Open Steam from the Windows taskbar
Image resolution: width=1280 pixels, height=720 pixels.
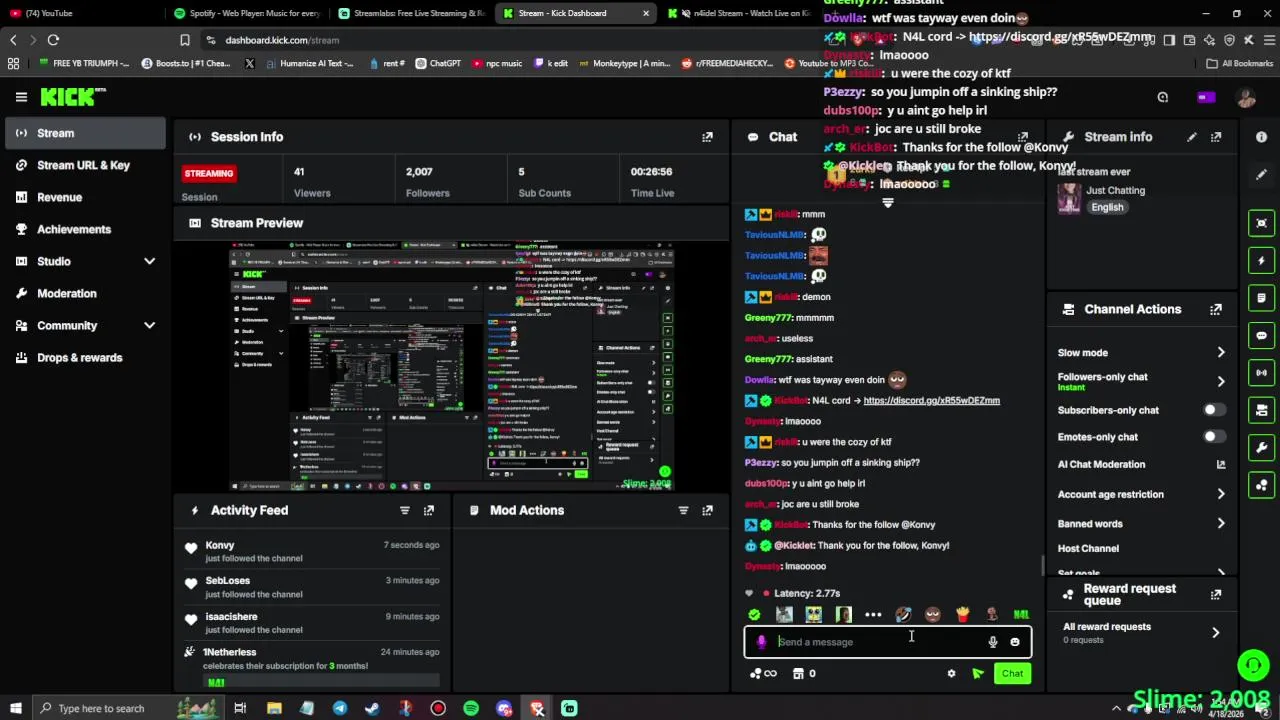click(372, 708)
